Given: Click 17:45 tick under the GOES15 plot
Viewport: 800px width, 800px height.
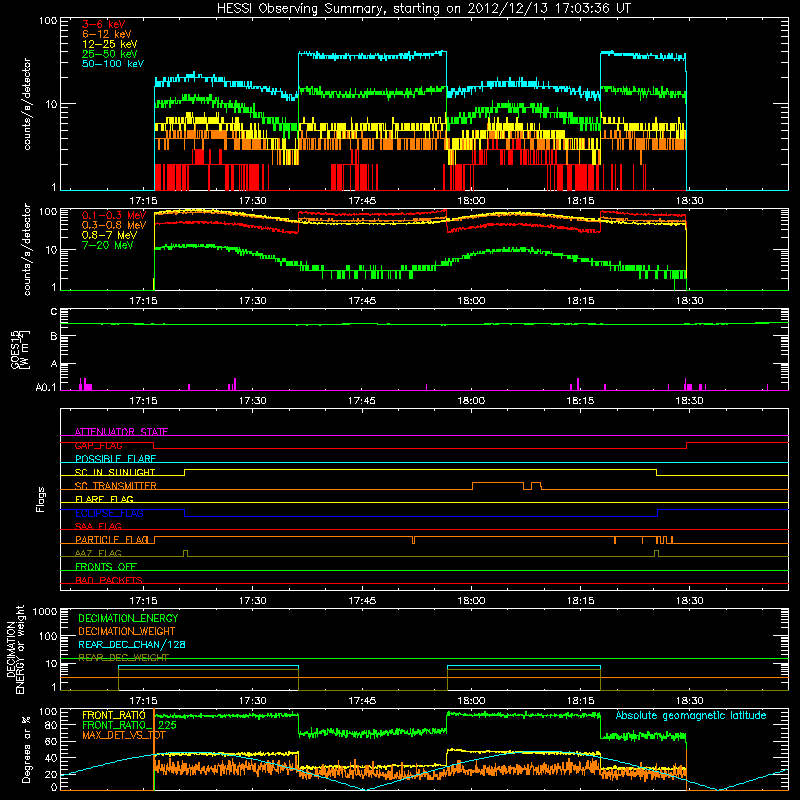Looking at the screenshot, I should (362, 401).
